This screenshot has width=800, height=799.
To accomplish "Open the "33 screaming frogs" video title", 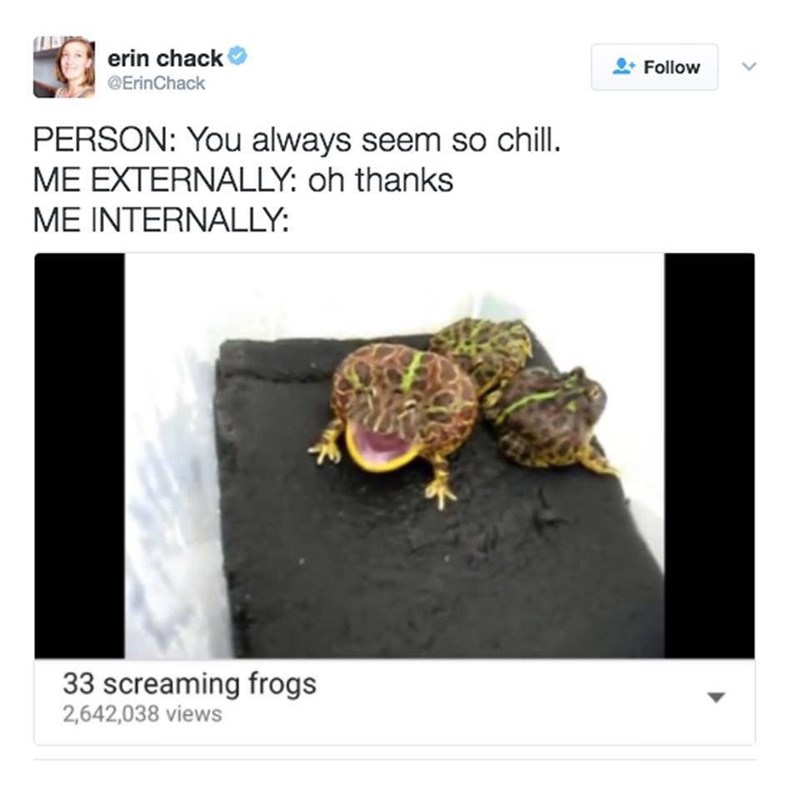I will pyautogui.click(x=189, y=685).
